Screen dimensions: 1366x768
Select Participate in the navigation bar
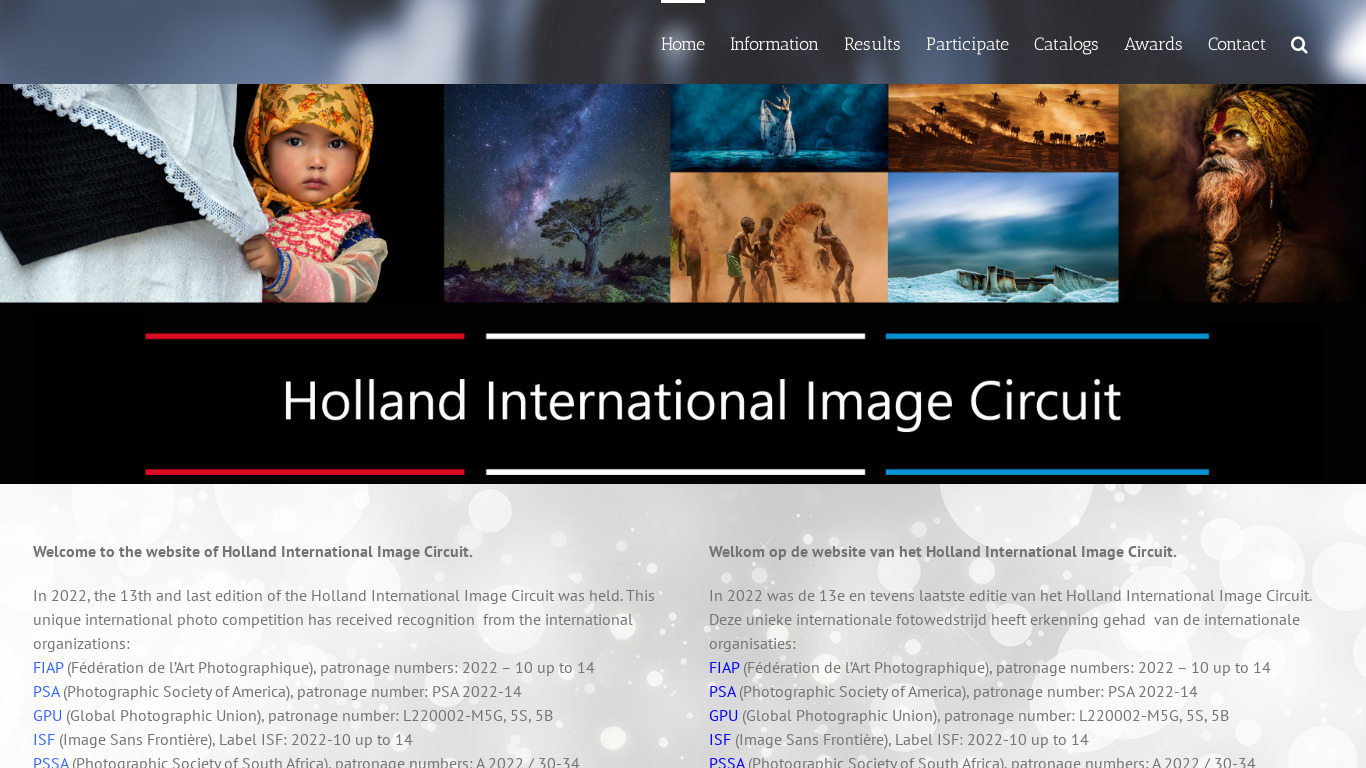pos(967,44)
